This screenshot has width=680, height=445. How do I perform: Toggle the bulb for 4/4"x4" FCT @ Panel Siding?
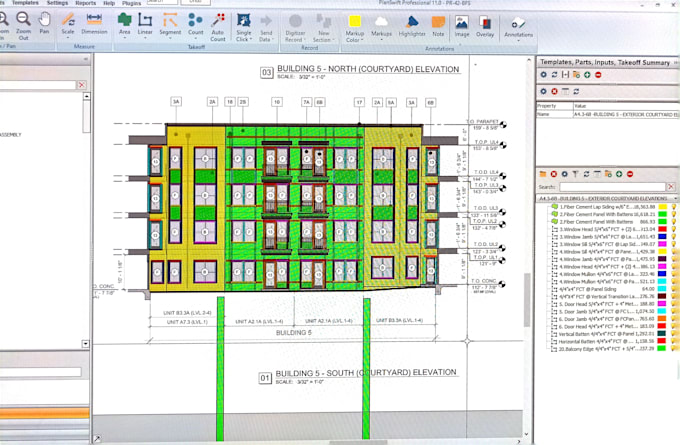674,289
